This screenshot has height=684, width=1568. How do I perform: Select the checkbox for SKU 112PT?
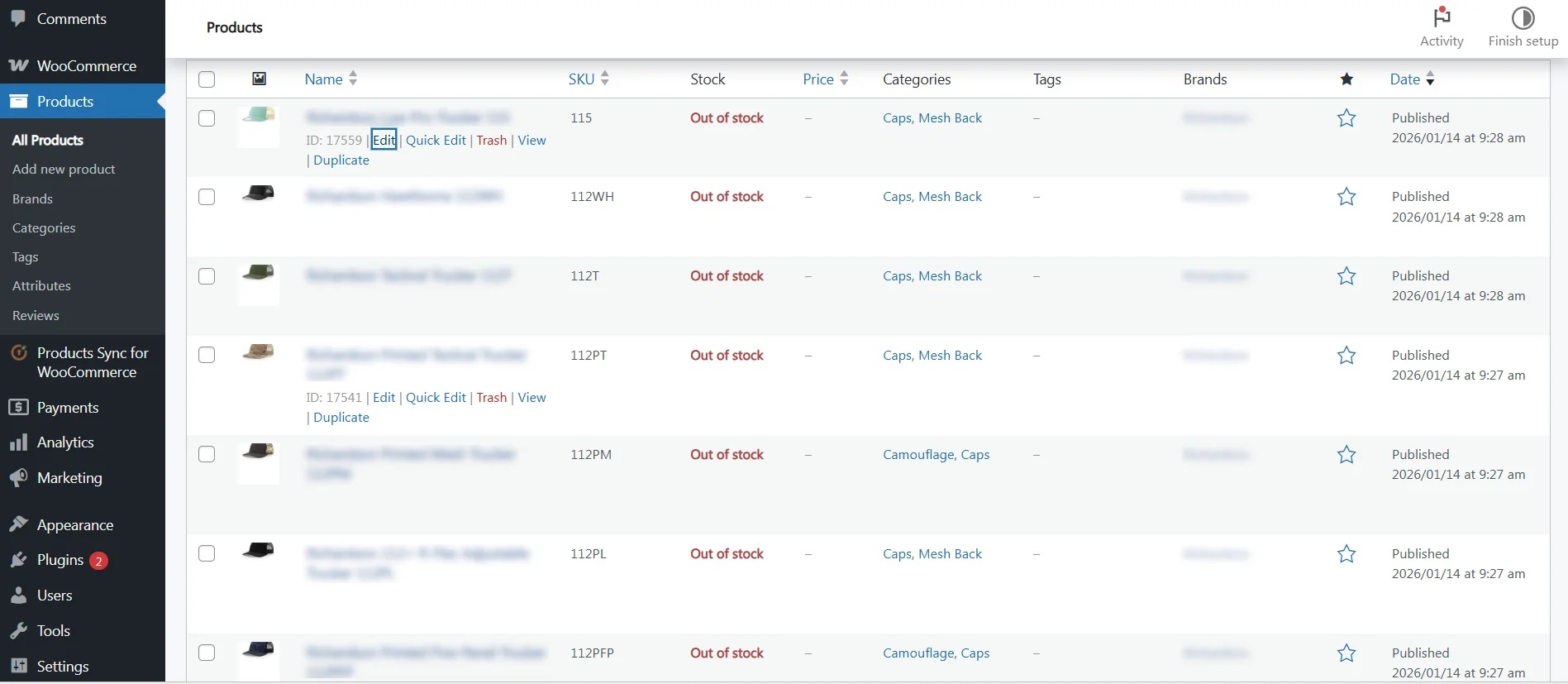pyautogui.click(x=207, y=355)
